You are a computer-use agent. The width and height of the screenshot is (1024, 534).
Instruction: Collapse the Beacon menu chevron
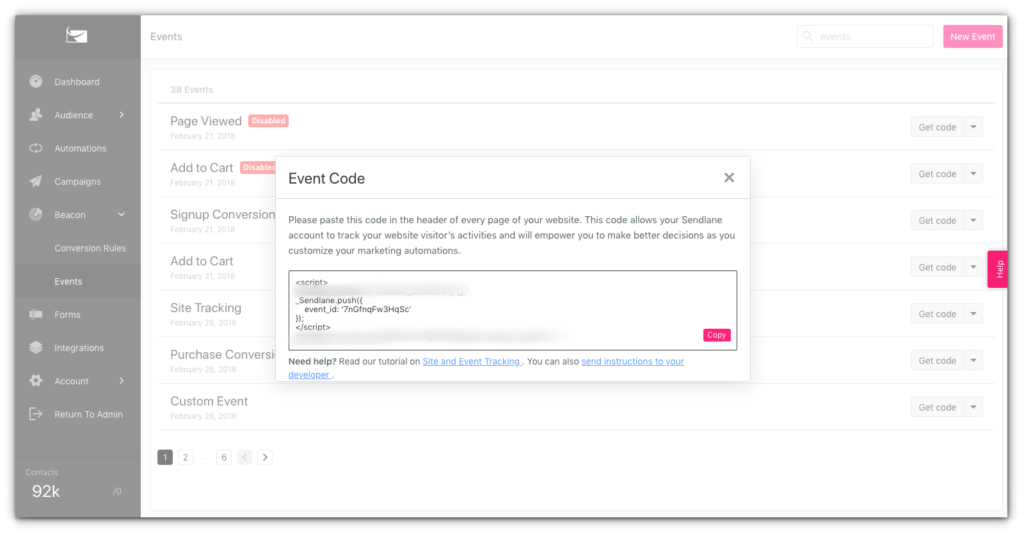(121, 215)
